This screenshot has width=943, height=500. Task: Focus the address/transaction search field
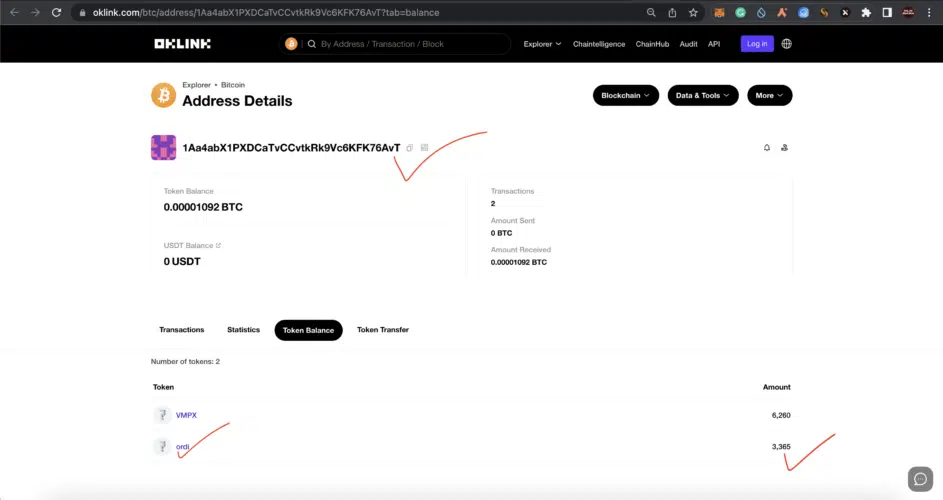pos(410,44)
